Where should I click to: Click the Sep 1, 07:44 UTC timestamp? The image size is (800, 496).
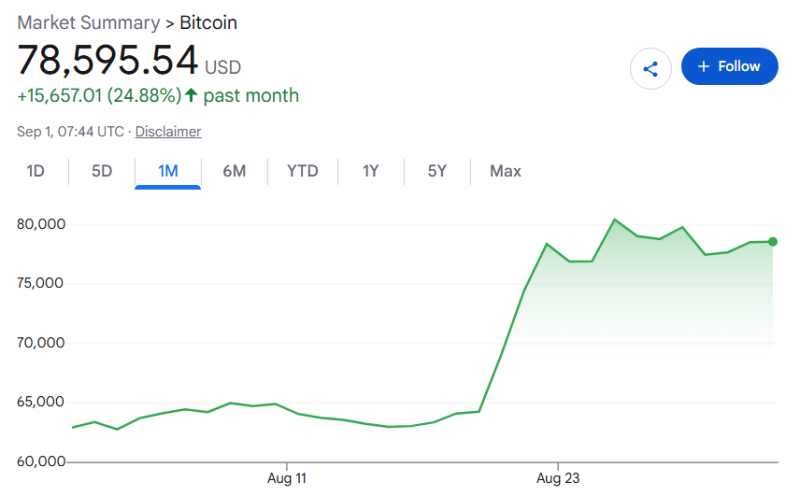[70, 132]
